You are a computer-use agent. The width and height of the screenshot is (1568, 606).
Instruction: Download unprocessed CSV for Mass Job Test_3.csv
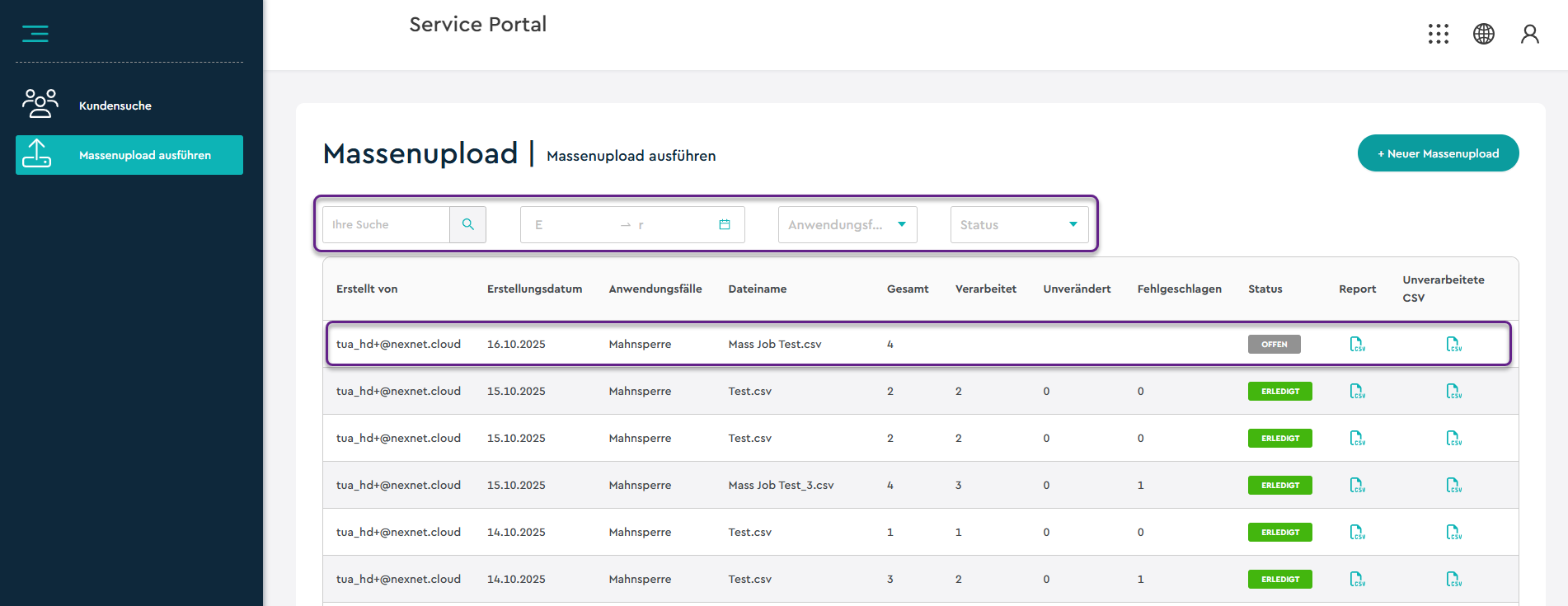point(1453,485)
